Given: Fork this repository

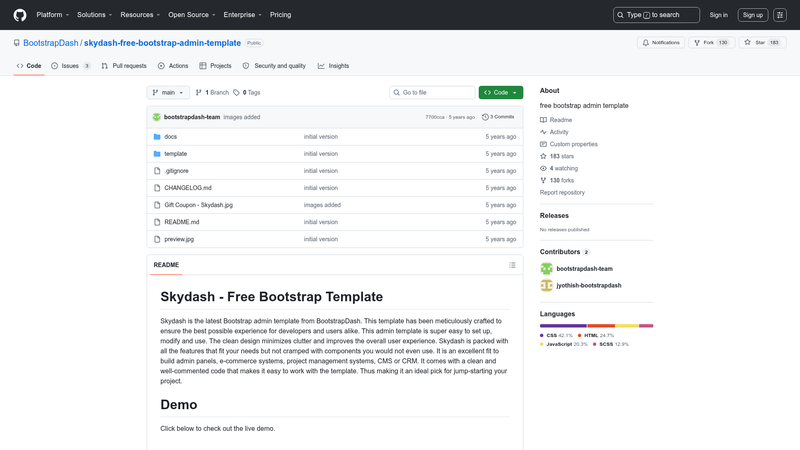Looking at the screenshot, I should pos(711,42).
